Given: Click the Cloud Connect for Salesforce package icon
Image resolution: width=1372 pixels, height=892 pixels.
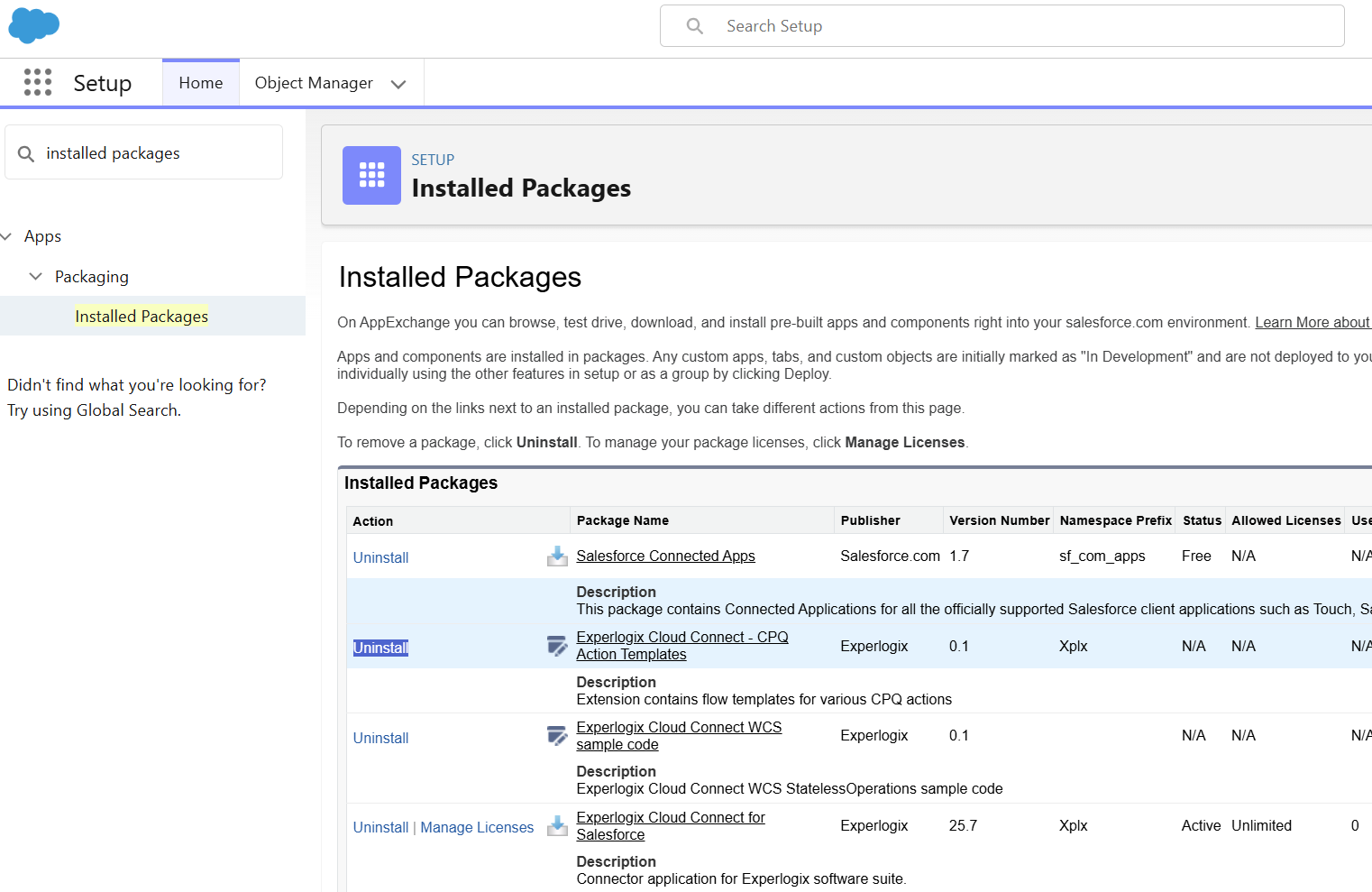Looking at the screenshot, I should pyautogui.click(x=557, y=825).
